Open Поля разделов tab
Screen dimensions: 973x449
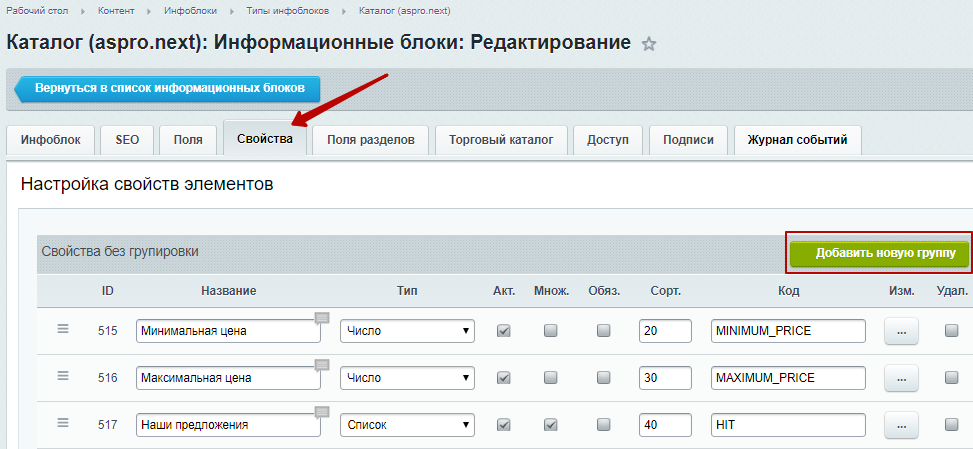(x=371, y=140)
